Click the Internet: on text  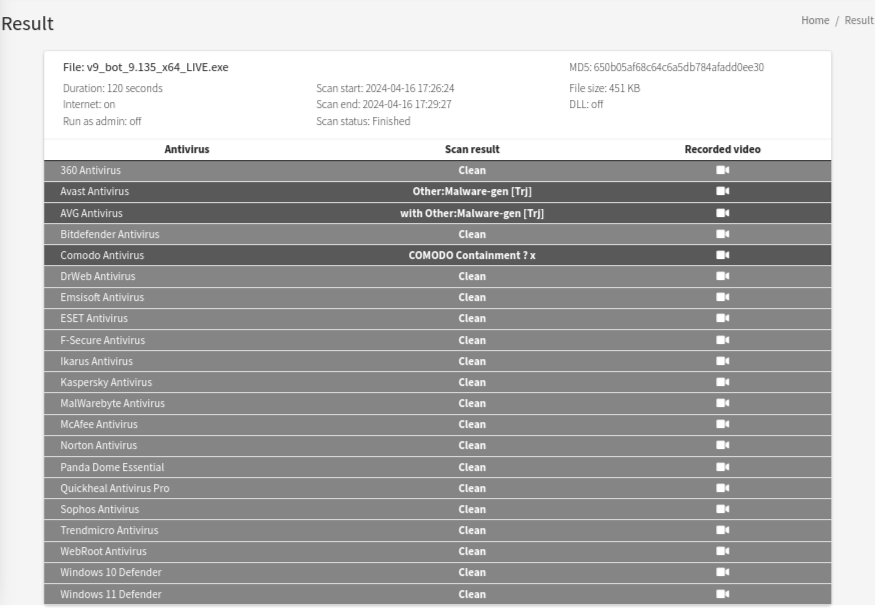click(x=89, y=104)
